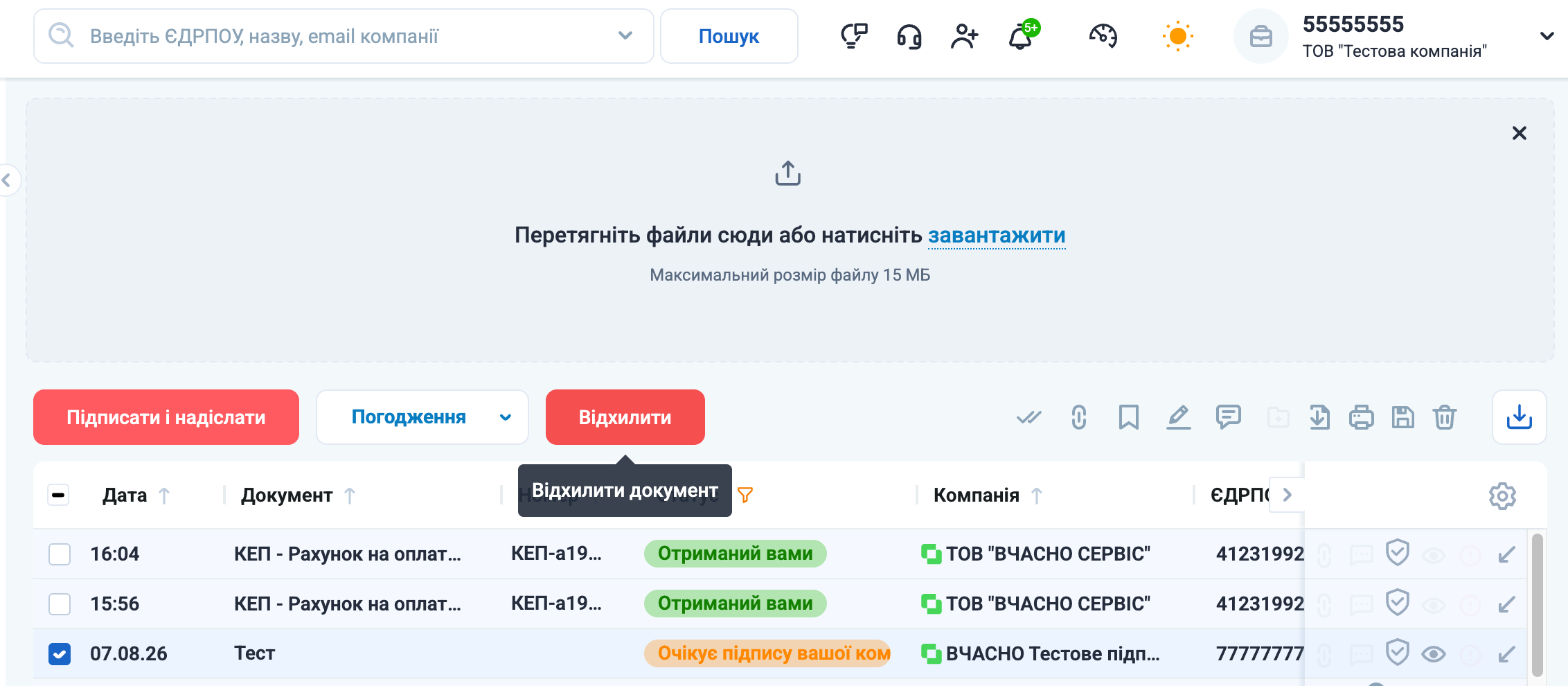Click the upload arrow icon in drop zone
The height and width of the screenshot is (686, 1568).
[x=788, y=173]
